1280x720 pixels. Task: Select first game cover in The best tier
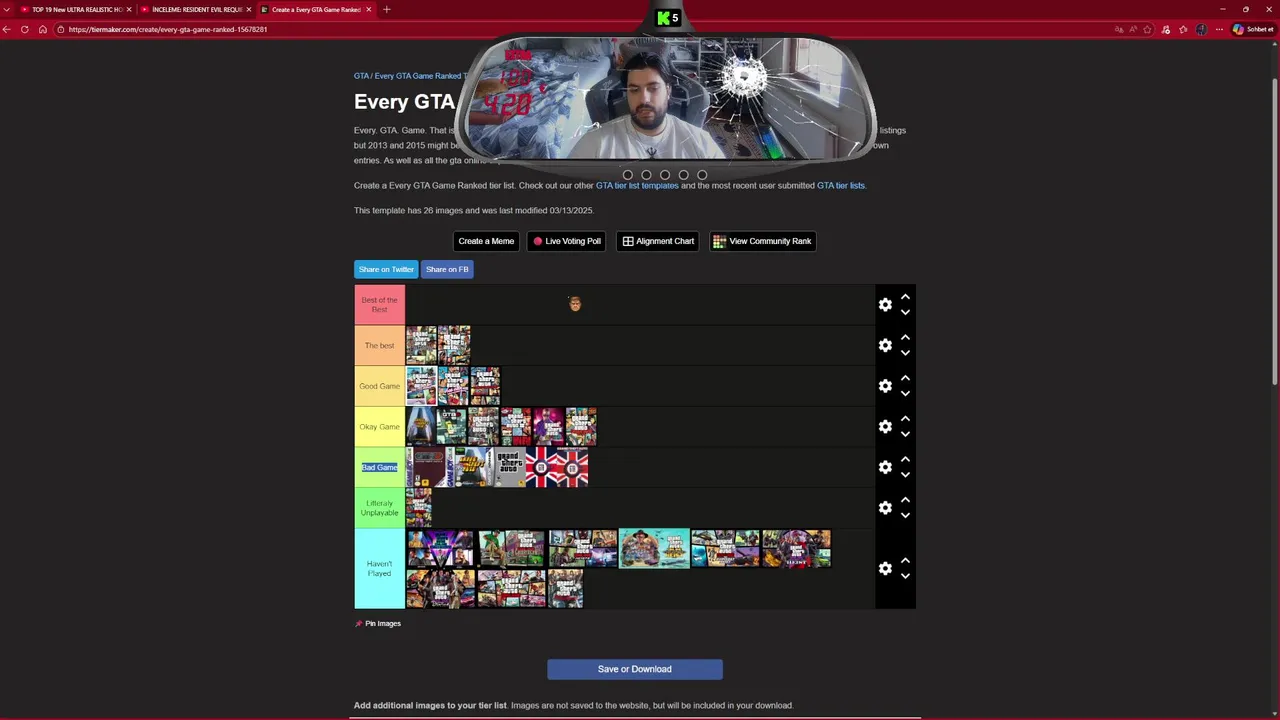coord(421,345)
